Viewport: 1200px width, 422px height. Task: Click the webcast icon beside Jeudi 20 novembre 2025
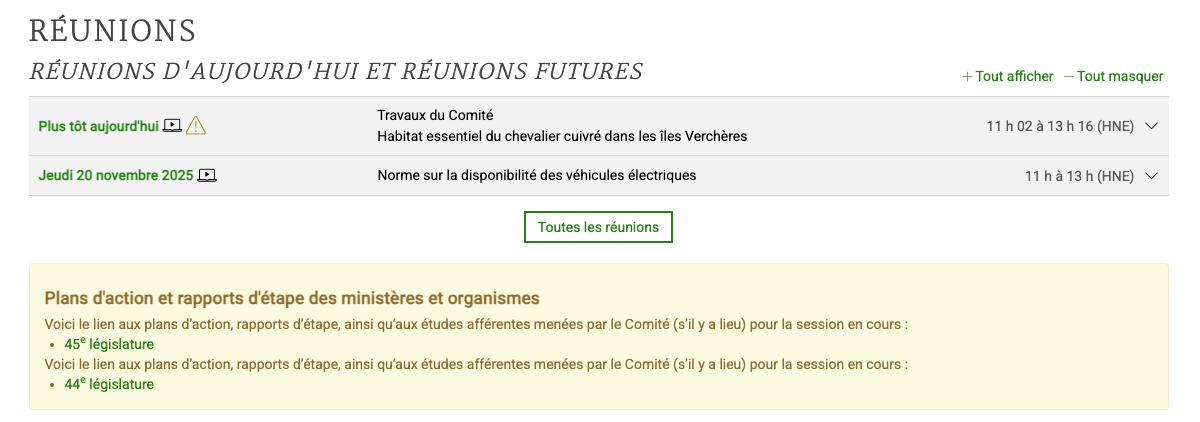click(x=207, y=175)
